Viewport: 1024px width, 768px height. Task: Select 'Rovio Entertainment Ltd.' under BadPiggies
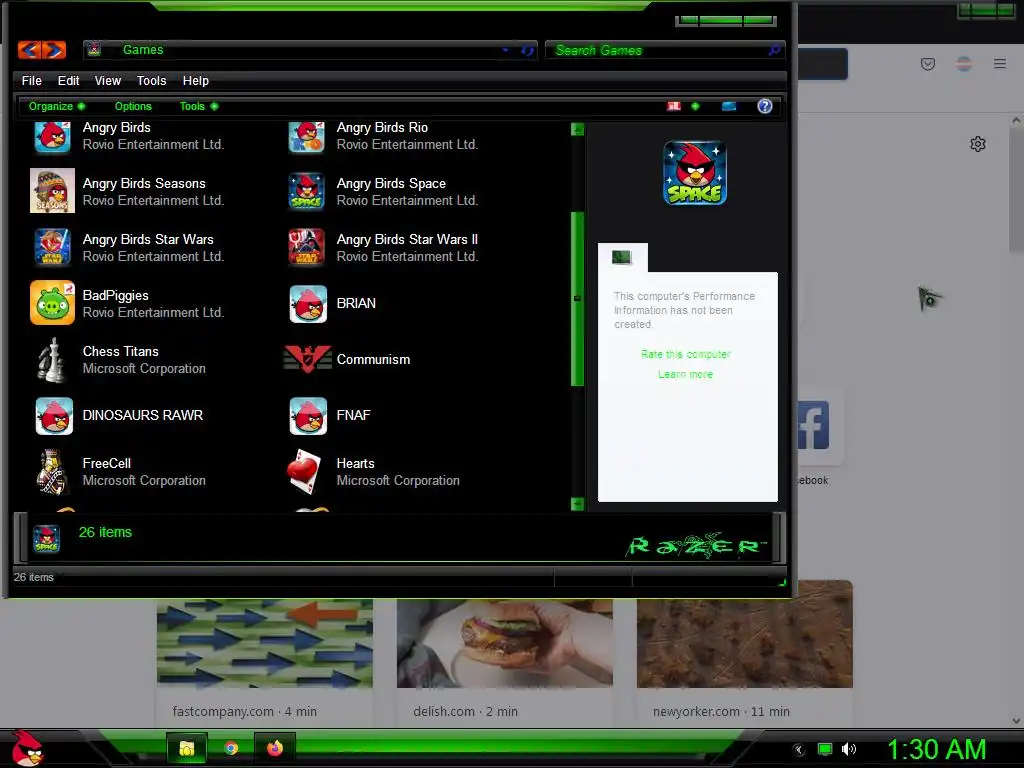153,313
